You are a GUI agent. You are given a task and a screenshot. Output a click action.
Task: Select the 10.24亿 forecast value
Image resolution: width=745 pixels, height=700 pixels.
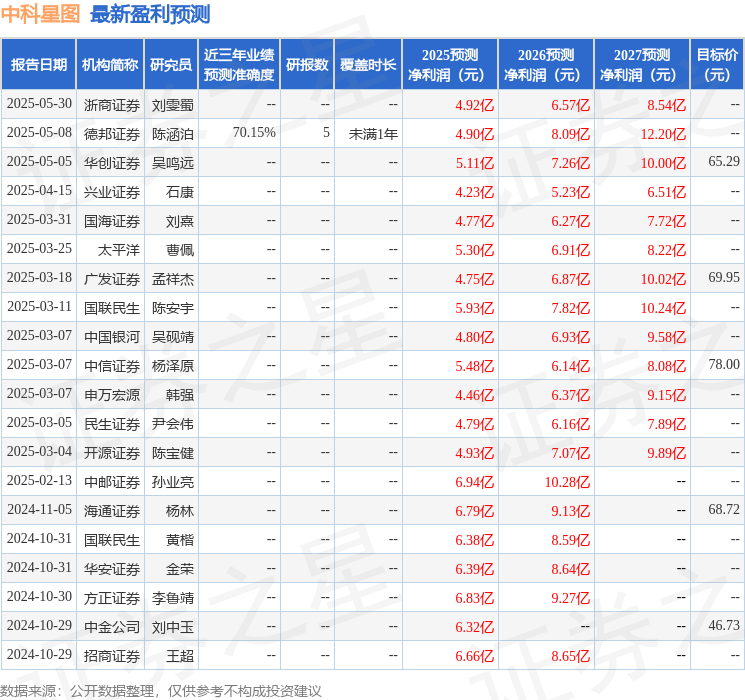point(663,308)
